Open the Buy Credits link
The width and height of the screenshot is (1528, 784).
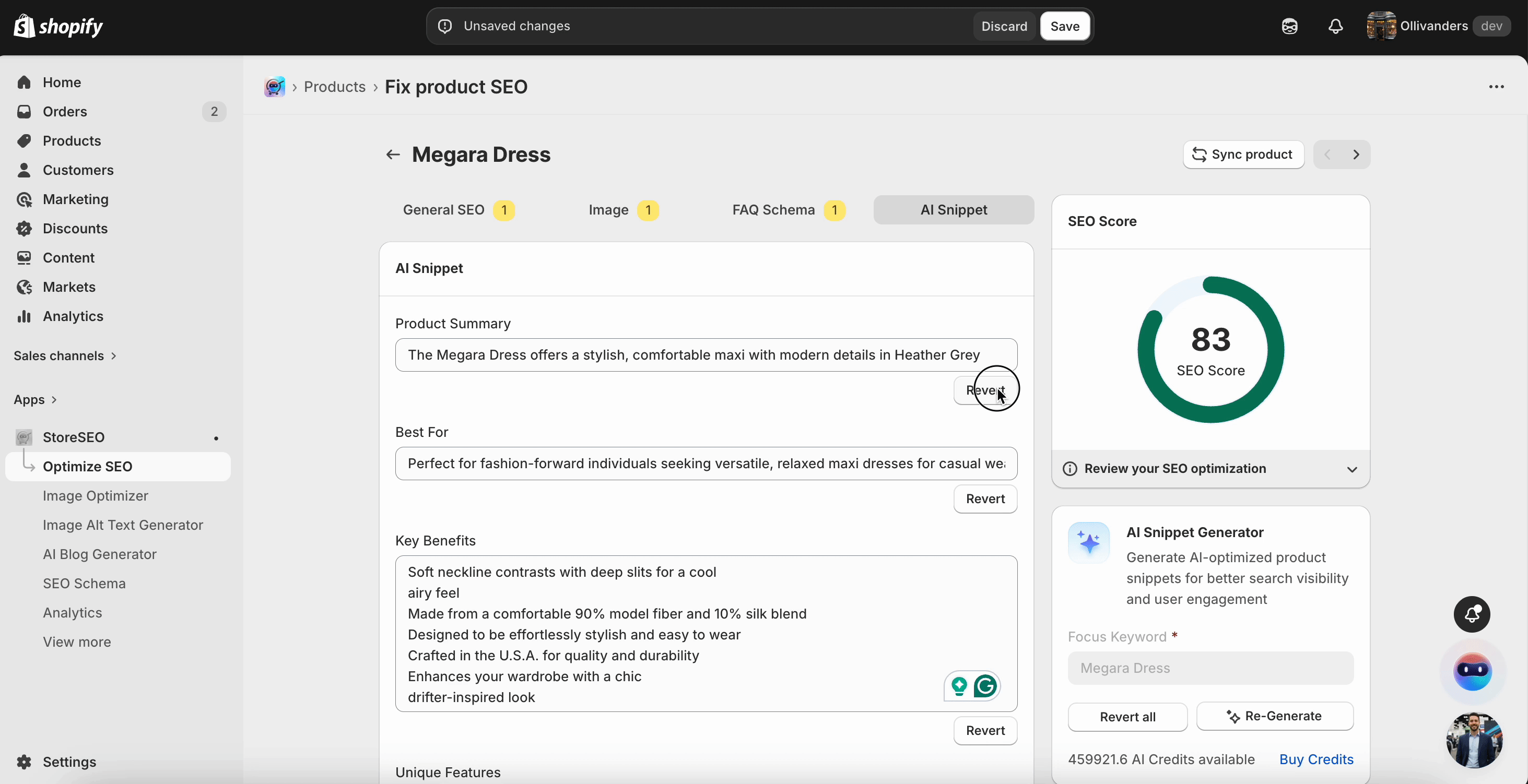[x=1316, y=759]
